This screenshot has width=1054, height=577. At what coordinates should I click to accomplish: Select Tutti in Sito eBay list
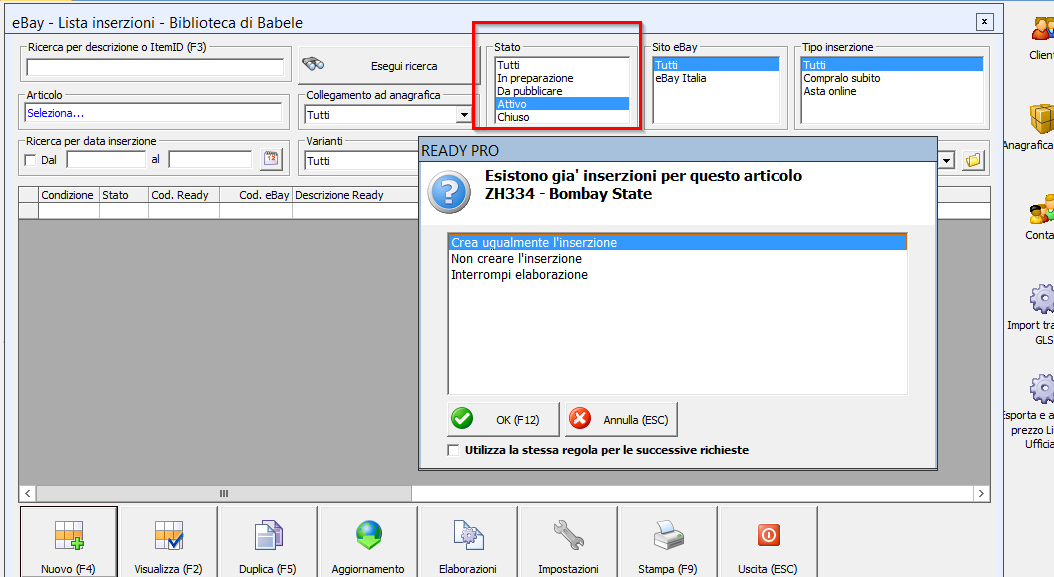[x=716, y=65]
